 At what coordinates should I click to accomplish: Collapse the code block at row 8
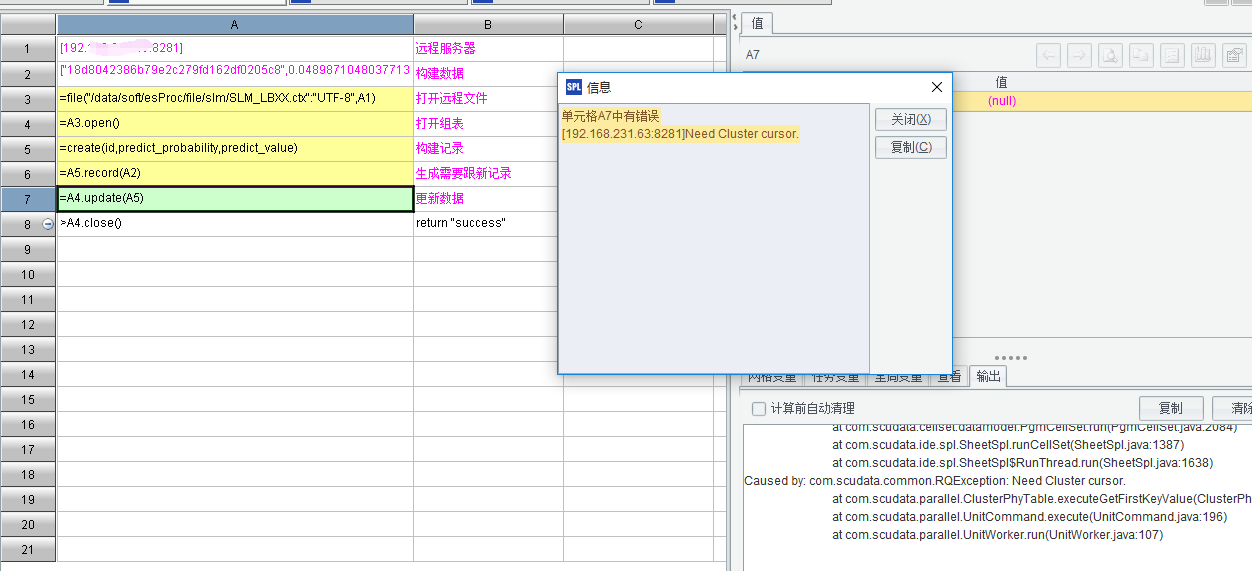pos(47,224)
